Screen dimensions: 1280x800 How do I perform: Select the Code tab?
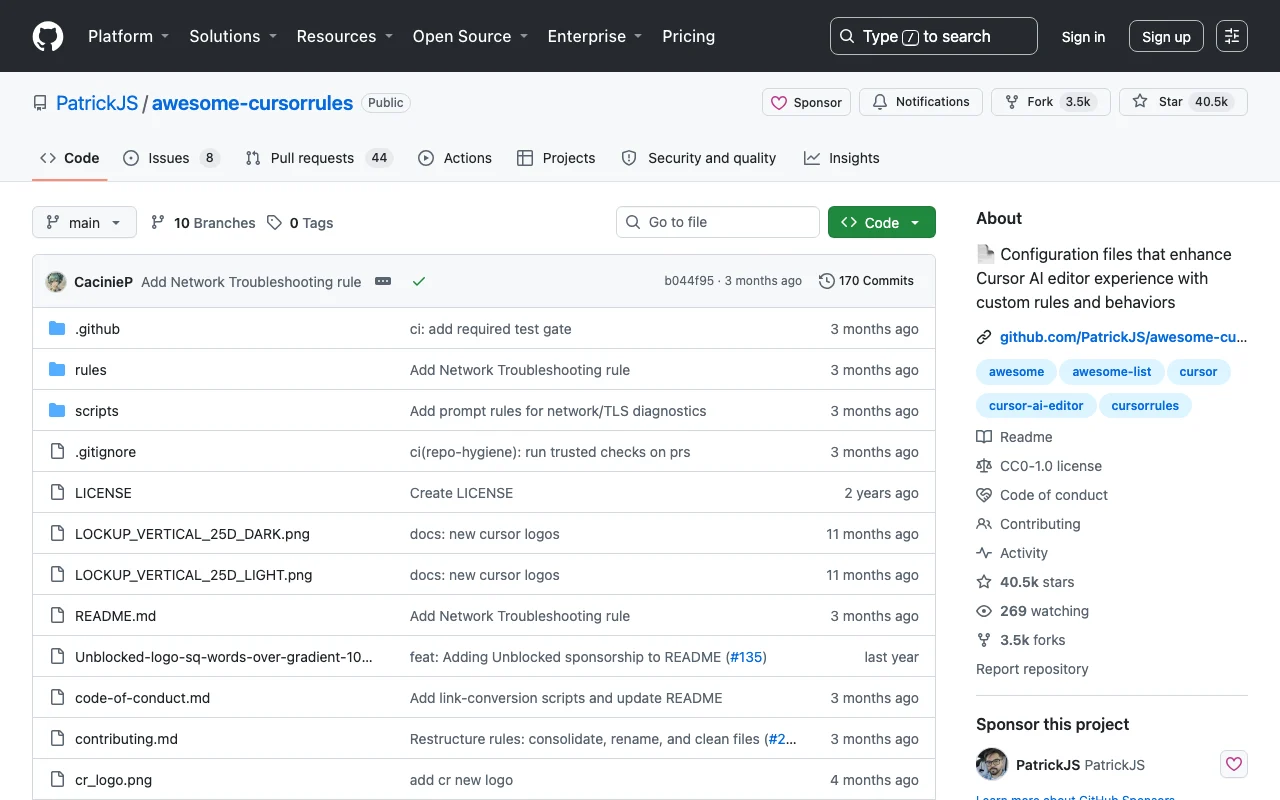70,158
